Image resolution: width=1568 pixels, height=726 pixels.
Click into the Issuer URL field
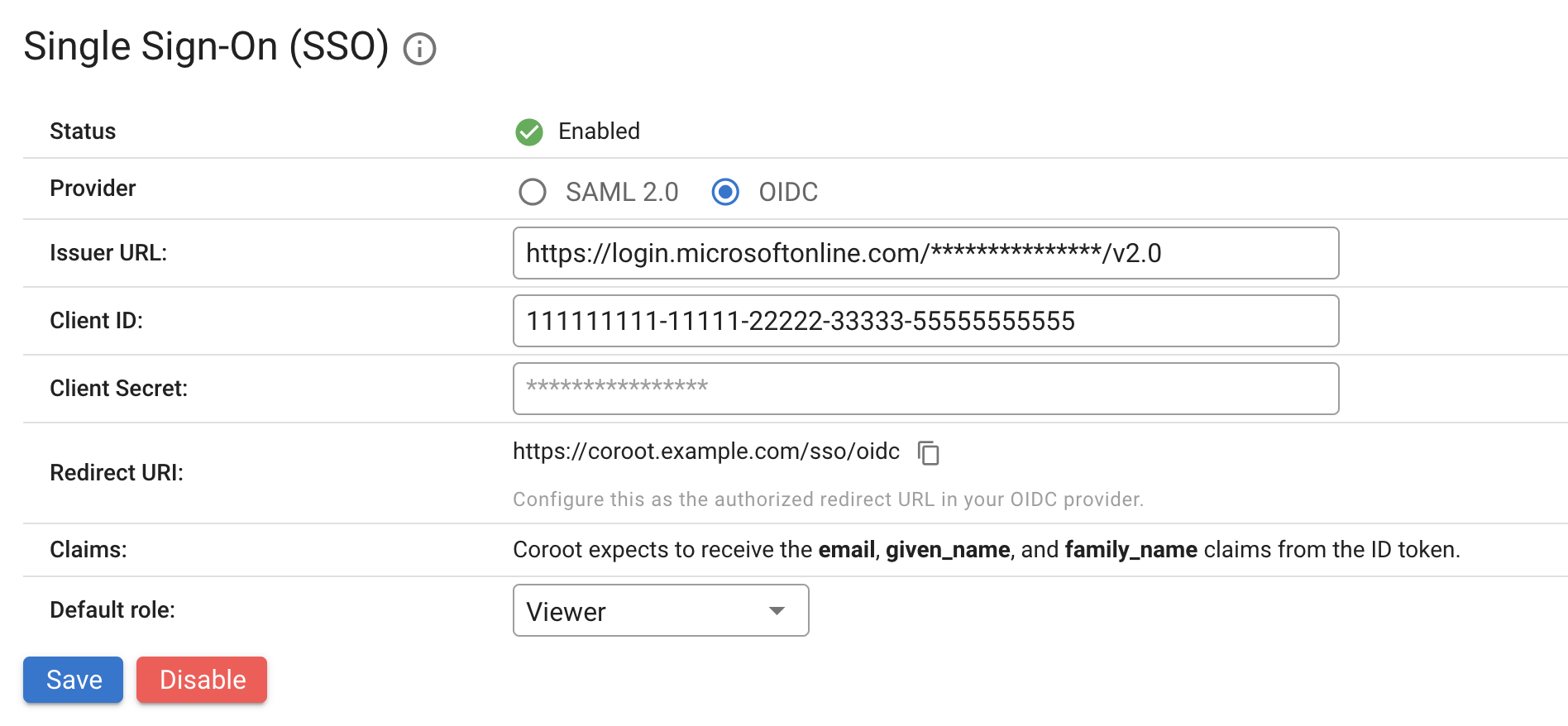point(925,253)
